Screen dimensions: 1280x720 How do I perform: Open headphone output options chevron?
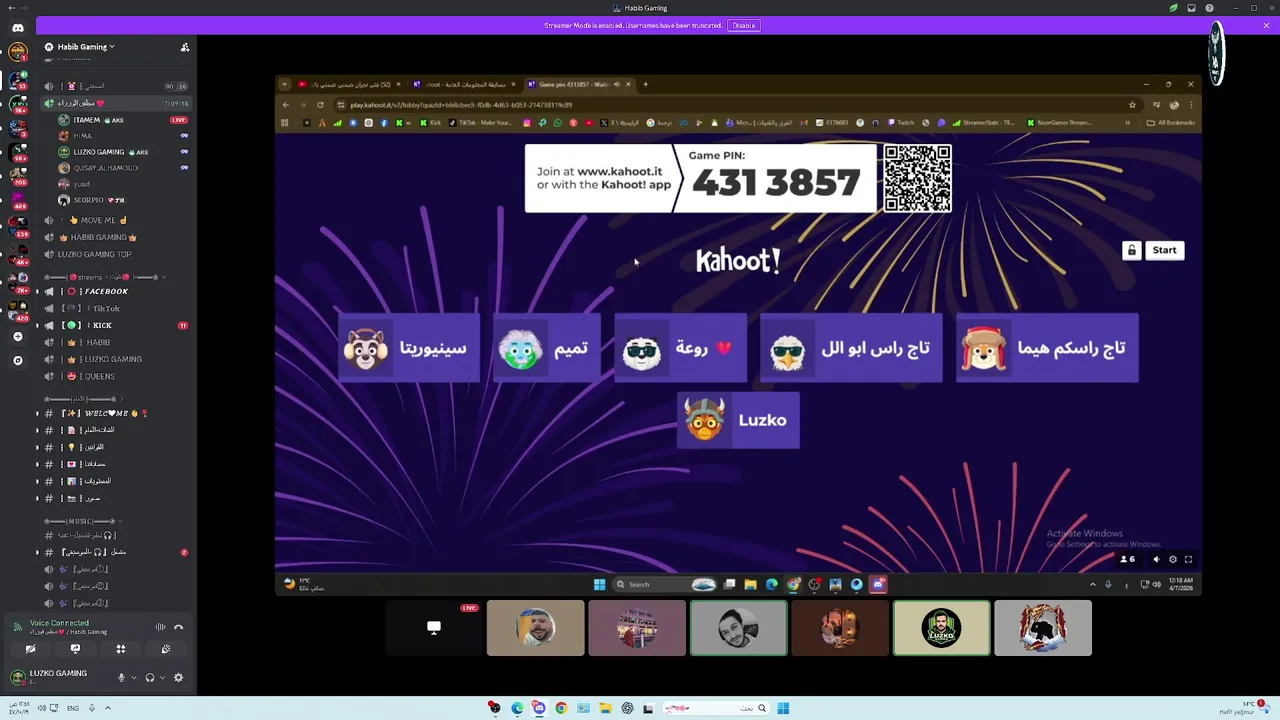(162, 677)
